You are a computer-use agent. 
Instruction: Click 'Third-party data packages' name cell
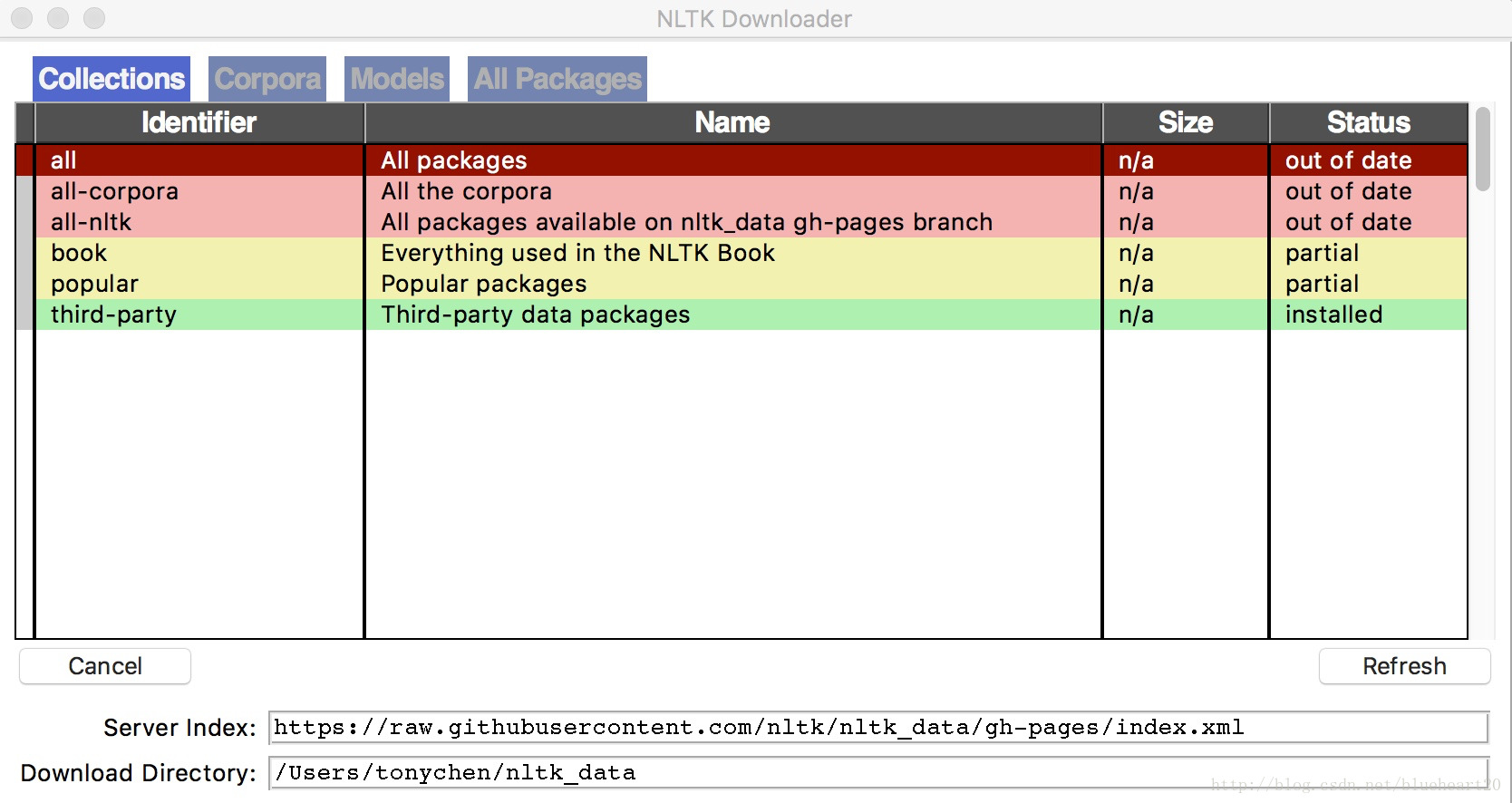click(734, 314)
